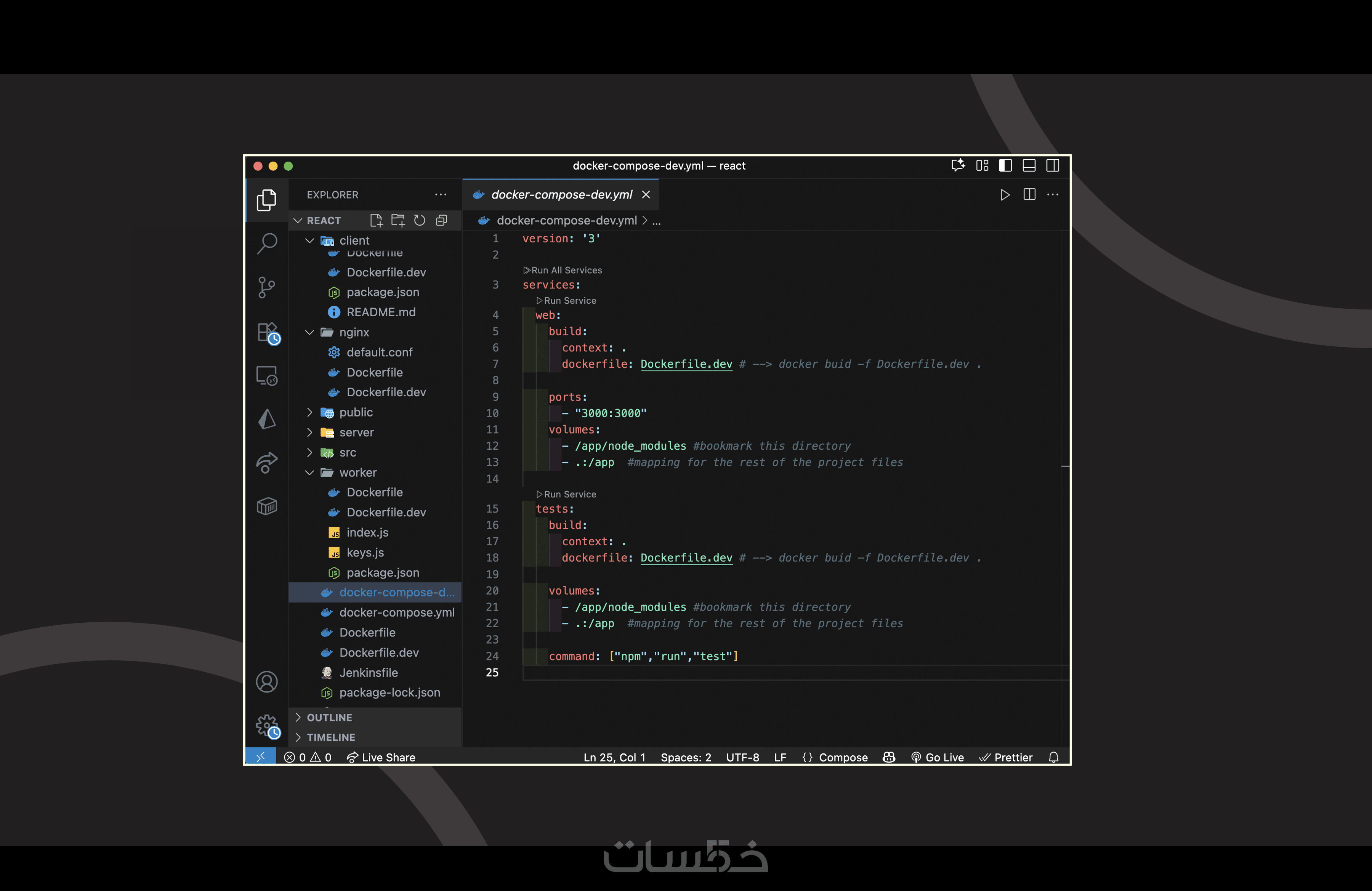Toggle the primary side bar layout button
The height and width of the screenshot is (891, 1372).
pos(1005,165)
